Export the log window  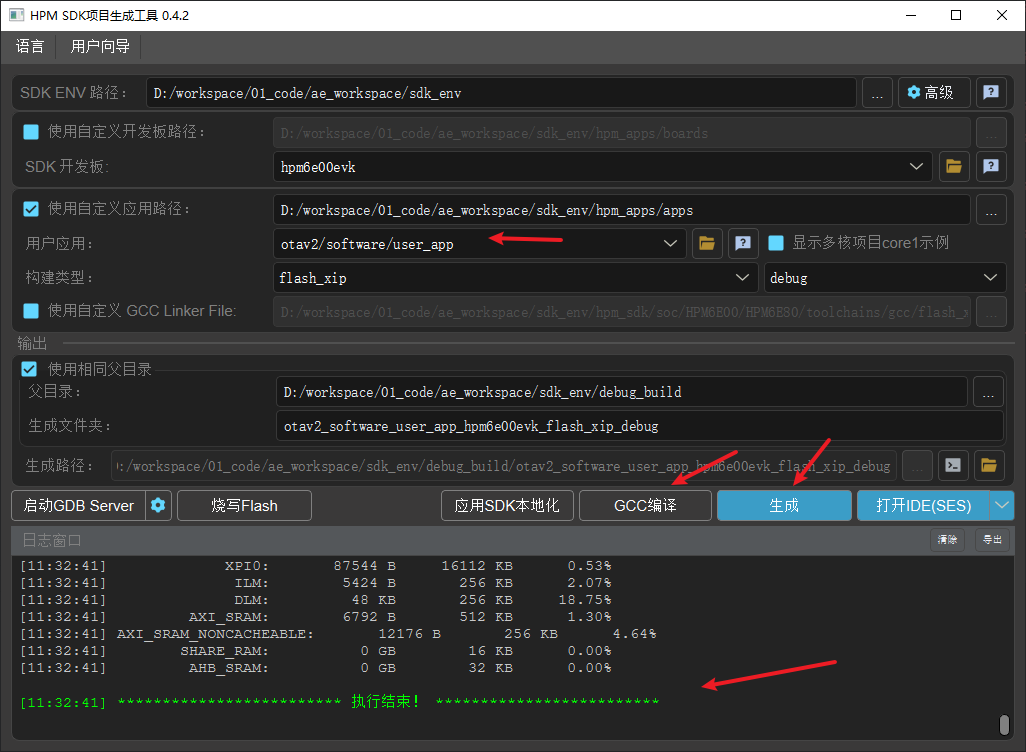click(992, 540)
